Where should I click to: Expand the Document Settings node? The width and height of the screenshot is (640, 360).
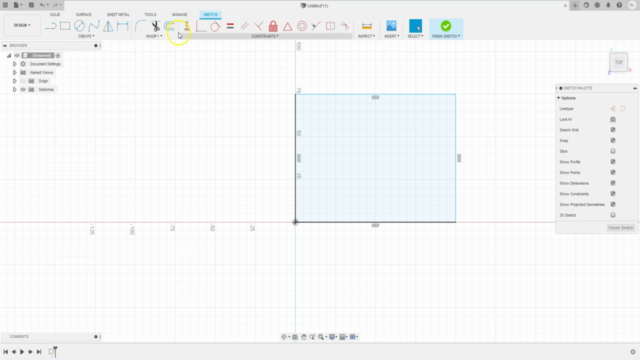click(15, 64)
